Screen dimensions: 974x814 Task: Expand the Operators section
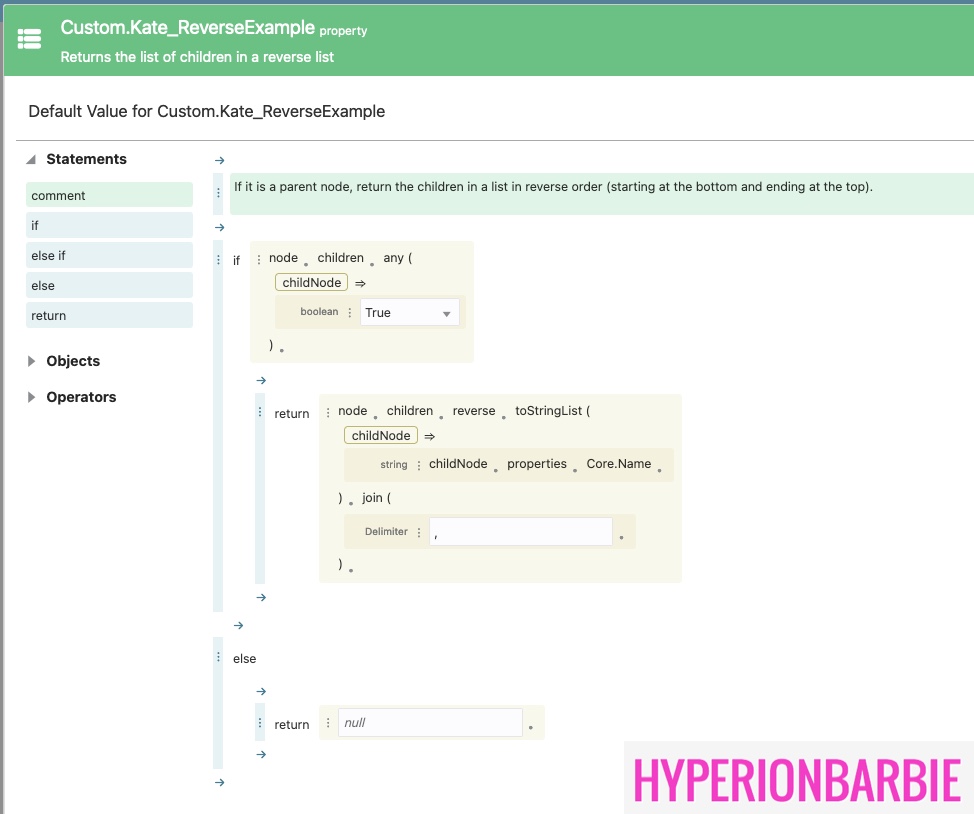[x=31, y=397]
